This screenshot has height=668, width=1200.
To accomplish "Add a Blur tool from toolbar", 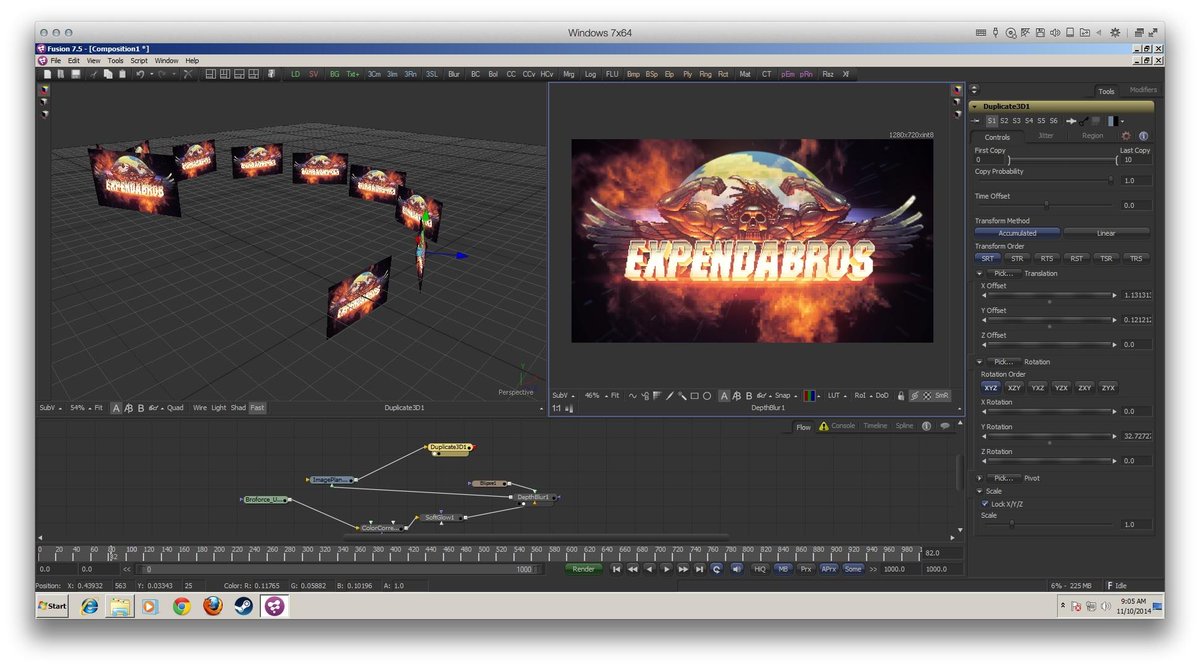I will (x=454, y=74).
